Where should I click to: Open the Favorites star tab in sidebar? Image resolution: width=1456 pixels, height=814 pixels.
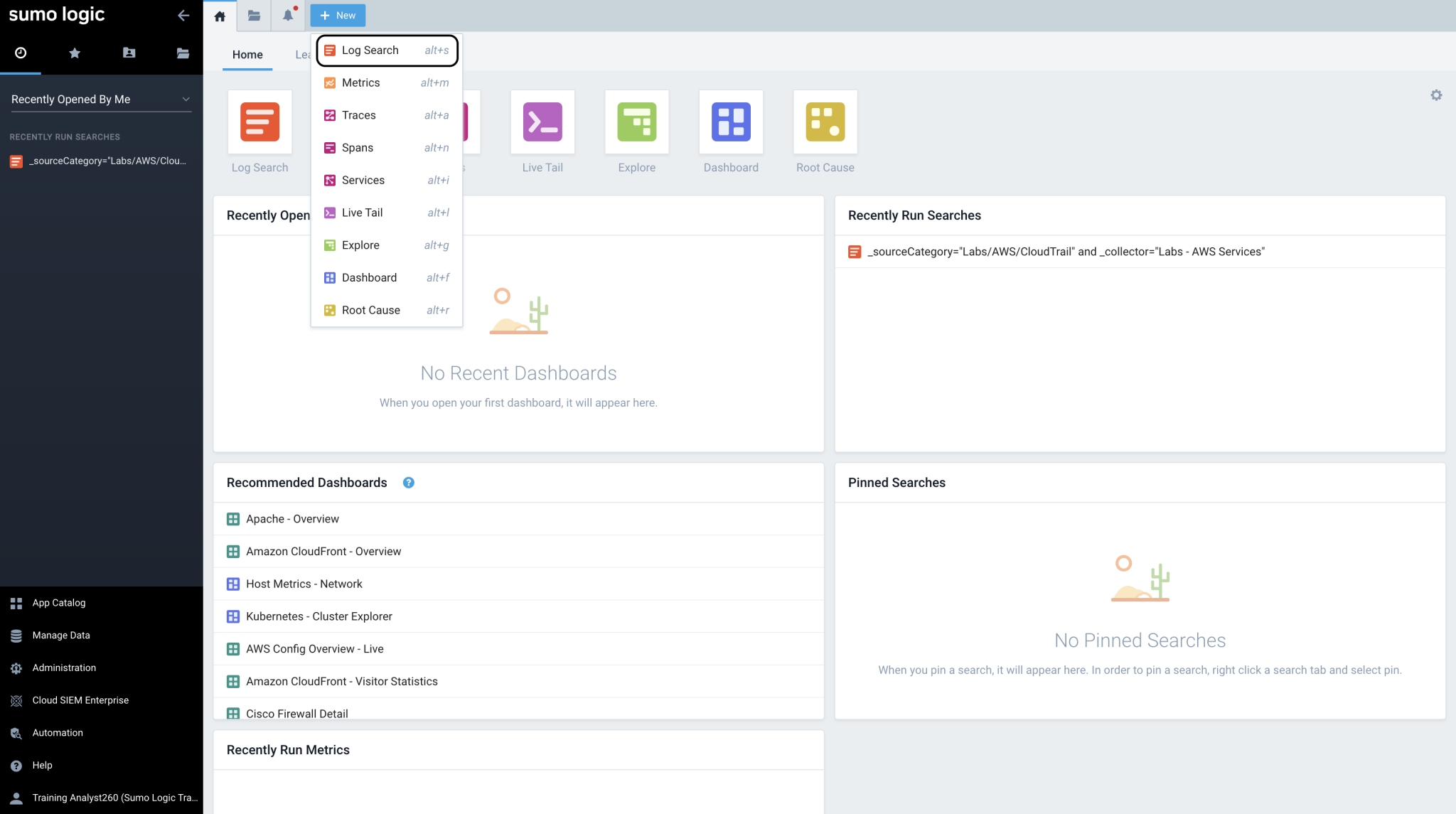75,53
